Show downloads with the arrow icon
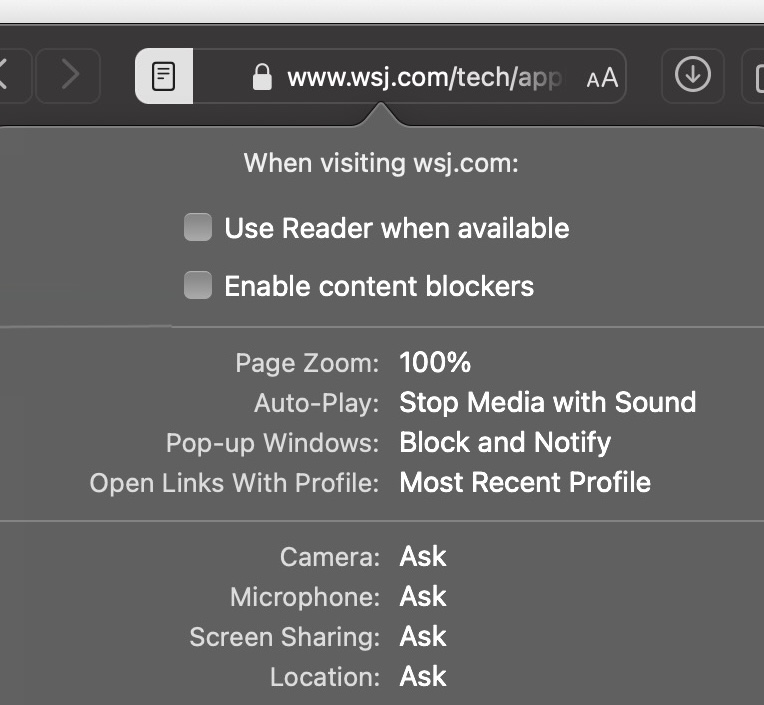 coord(692,75)
